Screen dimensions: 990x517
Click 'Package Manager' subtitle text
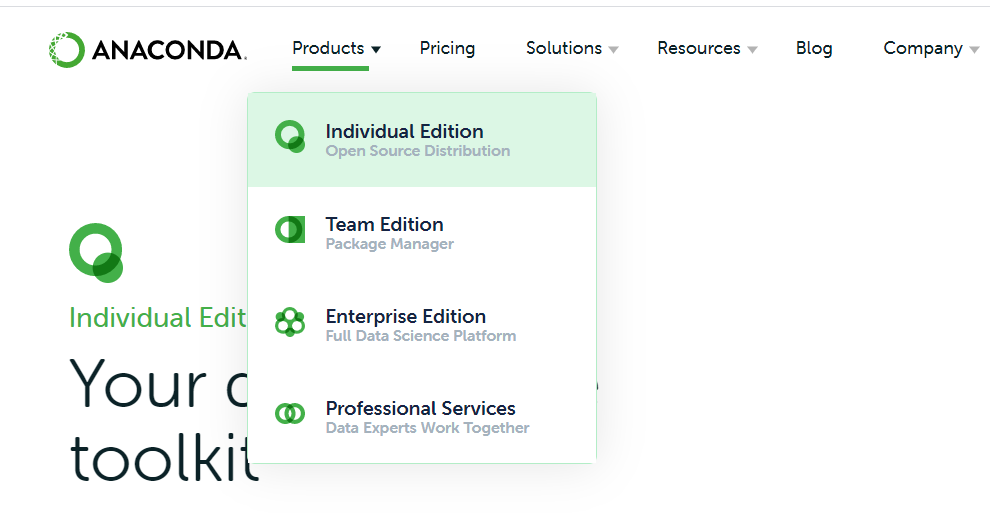click(390, 244)
